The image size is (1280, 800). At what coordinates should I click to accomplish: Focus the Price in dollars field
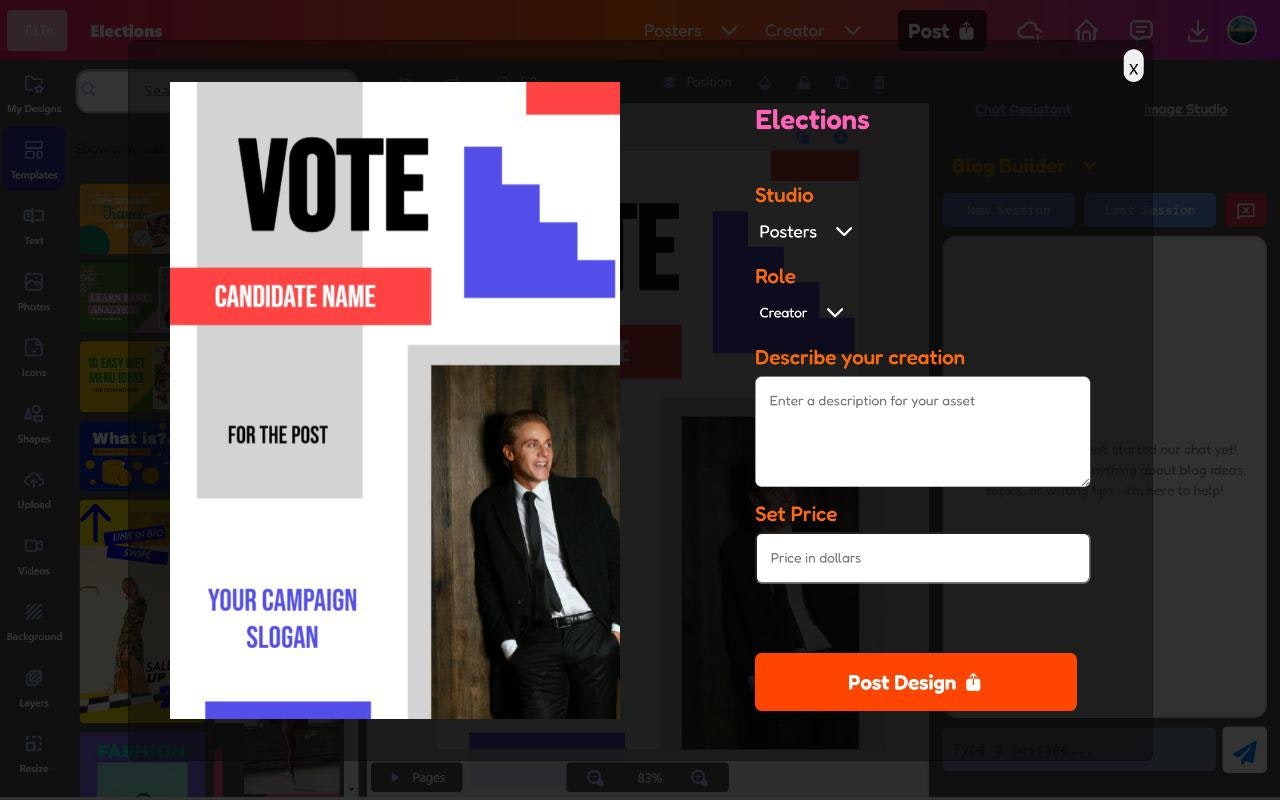click(x=922, y=558)
